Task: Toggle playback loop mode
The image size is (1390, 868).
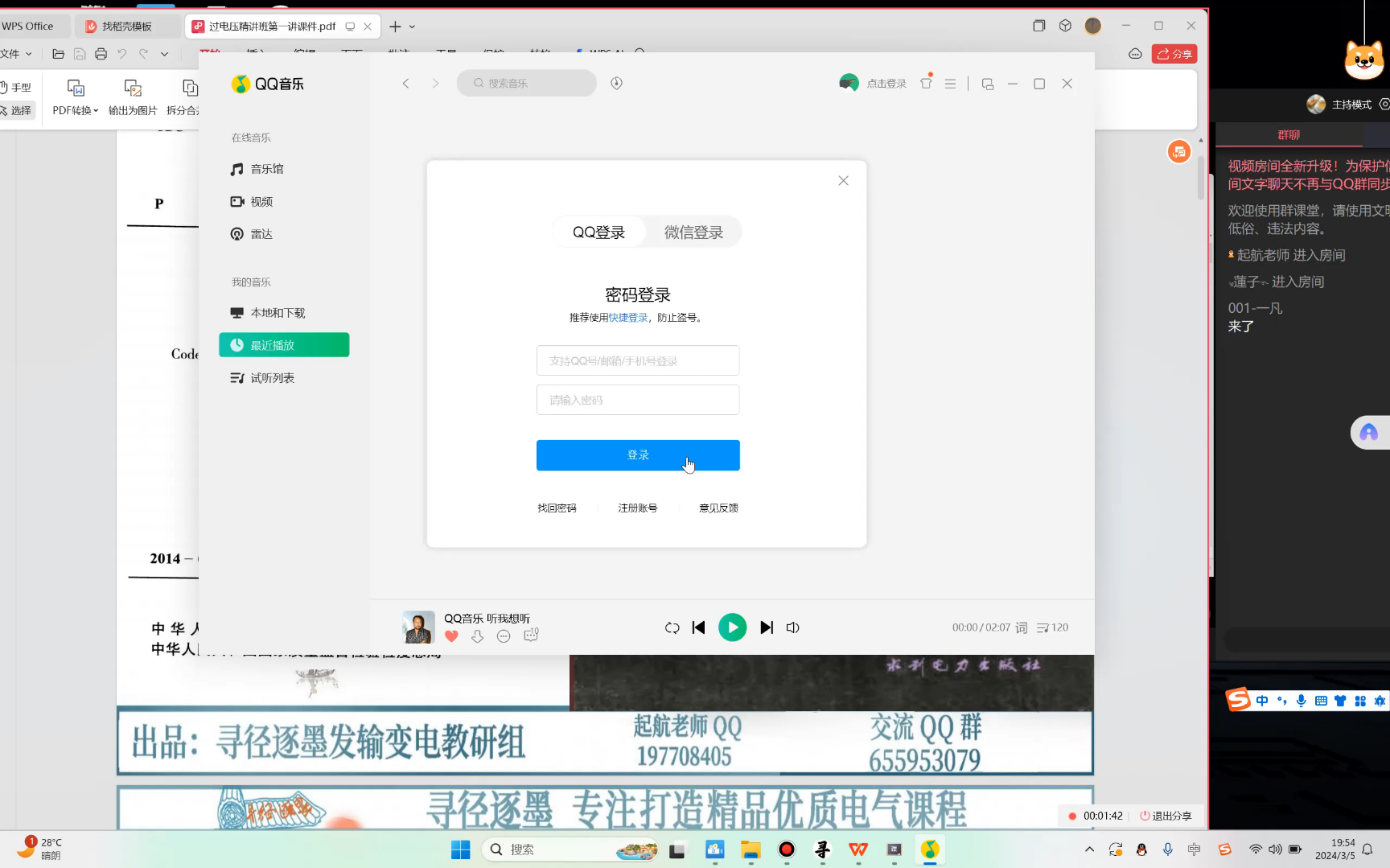Action: tap(672, 627)
